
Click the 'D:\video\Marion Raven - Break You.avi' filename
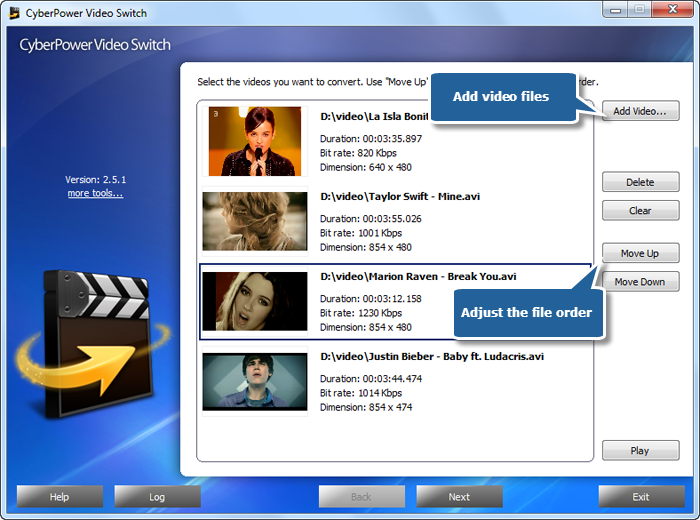coord(418,277)
